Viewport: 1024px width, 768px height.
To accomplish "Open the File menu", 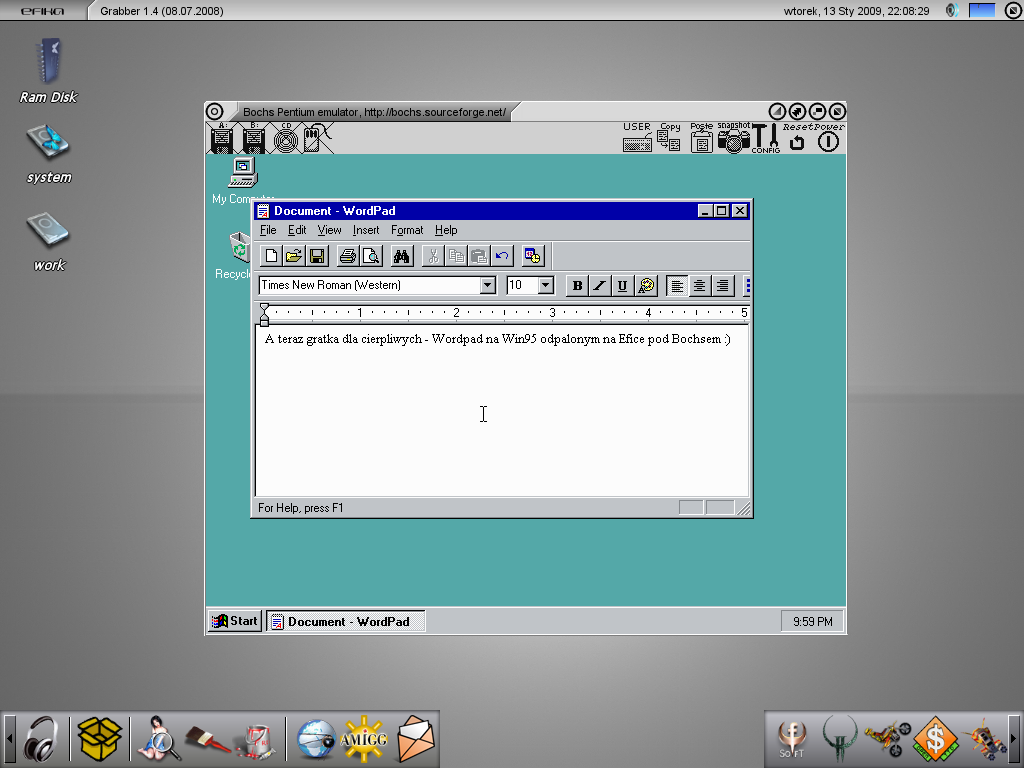I will [268, 230].
